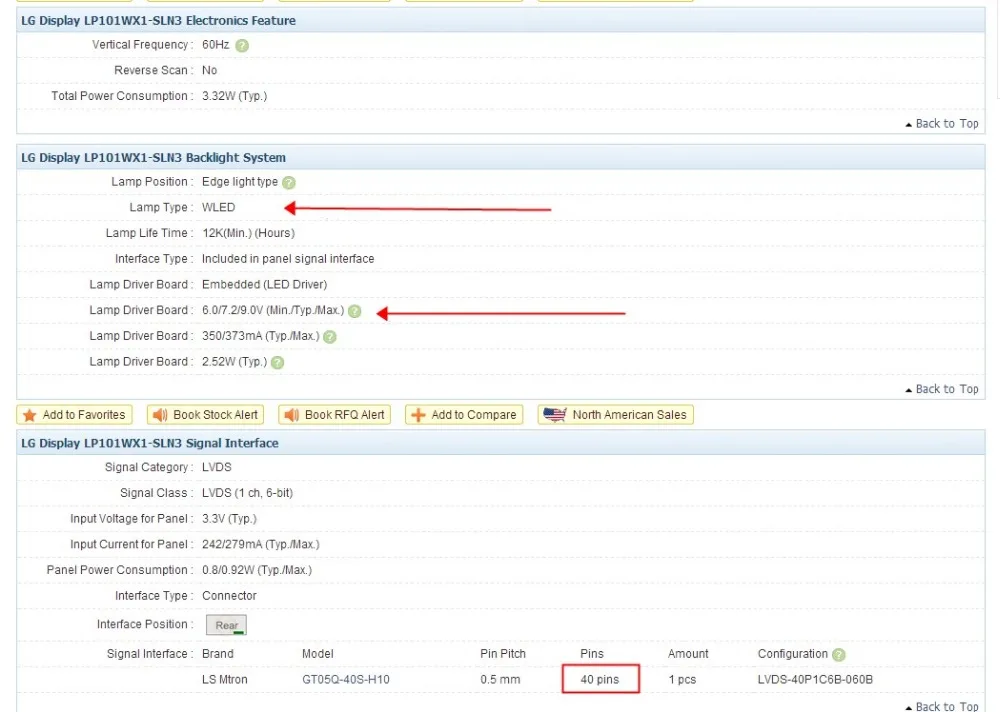Click Add to Compare button

tap(464, 415)
